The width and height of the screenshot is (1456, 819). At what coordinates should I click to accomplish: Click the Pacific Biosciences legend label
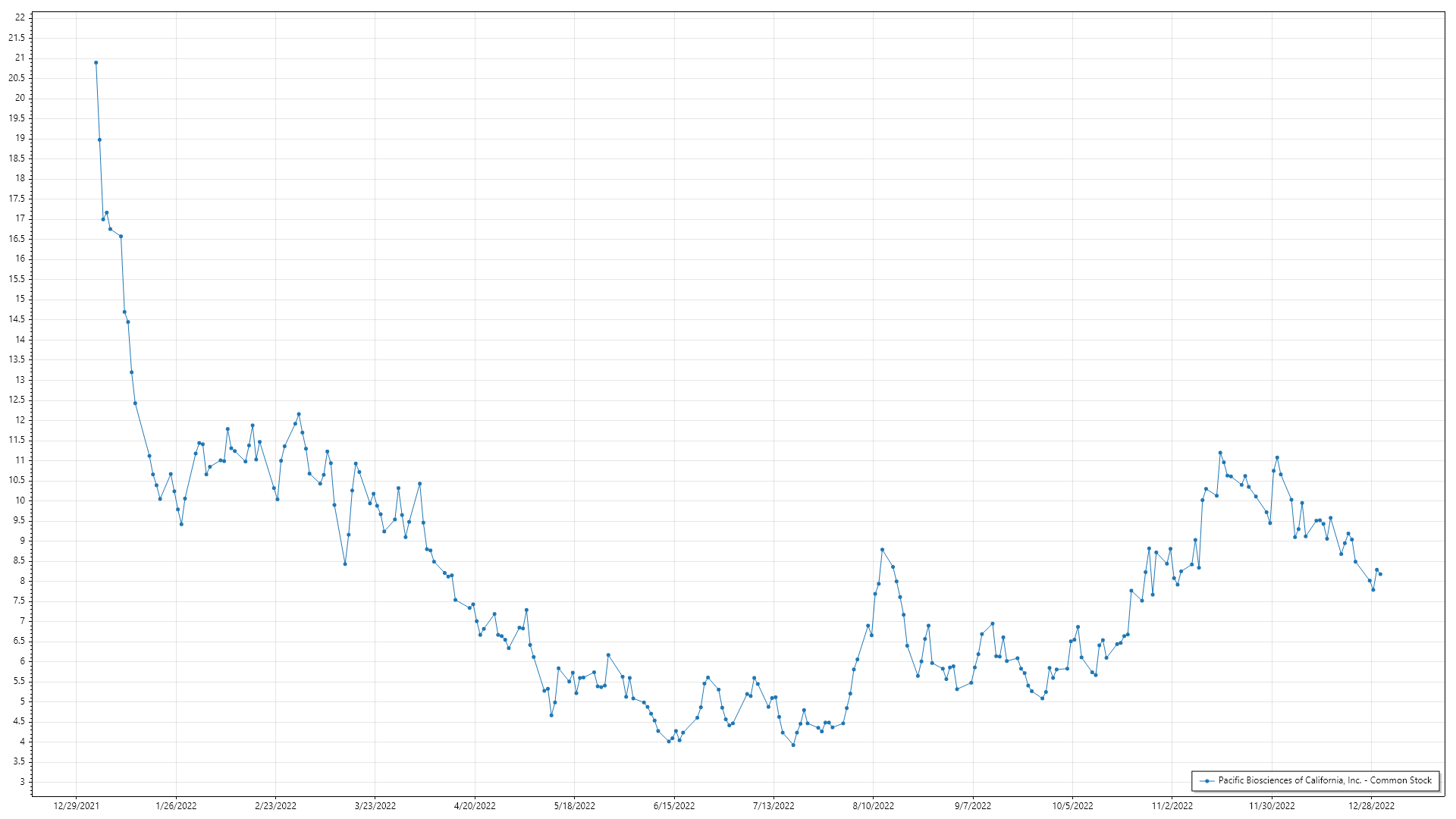pyautogui.click(x=1324, y=780)
